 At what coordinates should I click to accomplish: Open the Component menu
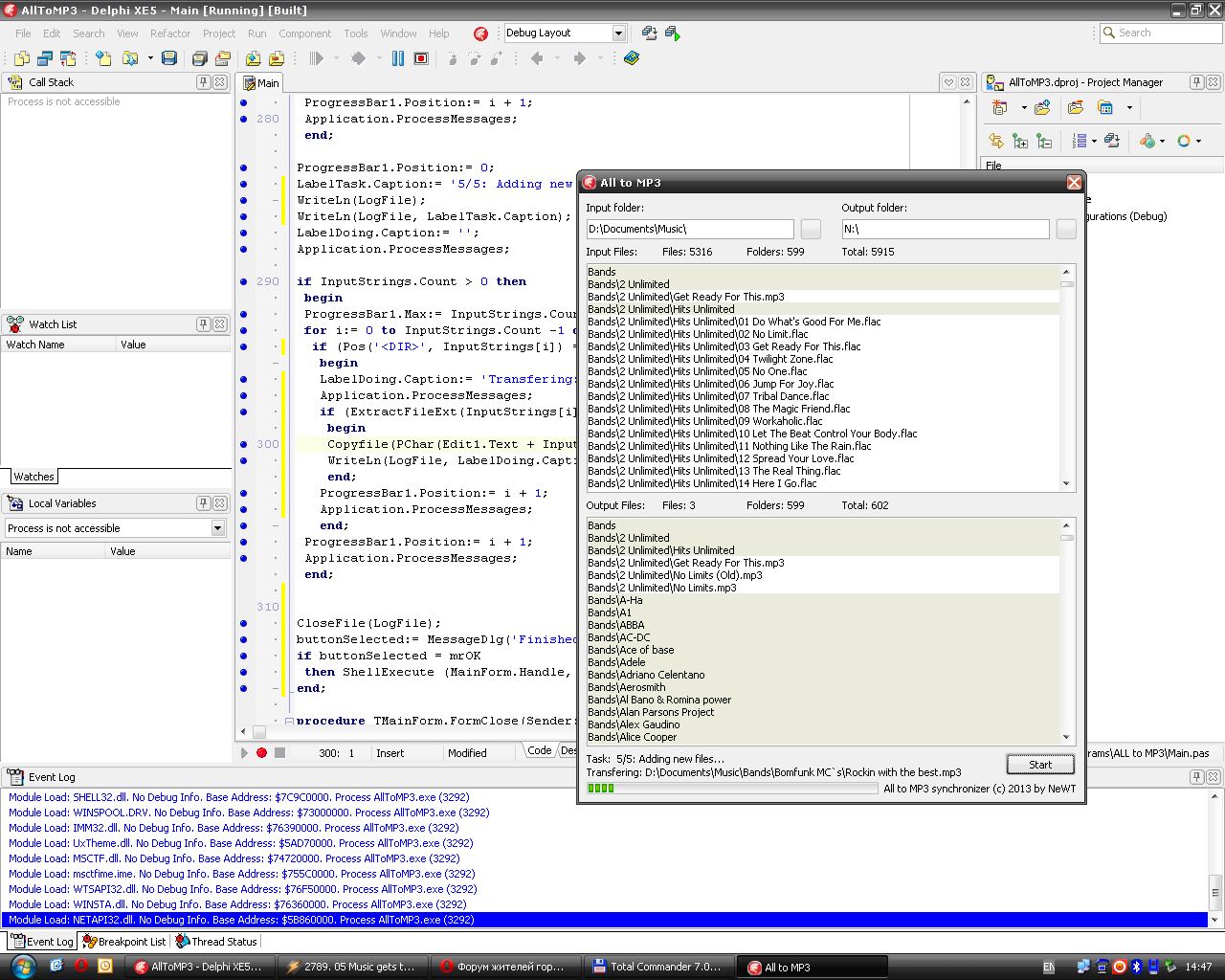pos(304,33)
